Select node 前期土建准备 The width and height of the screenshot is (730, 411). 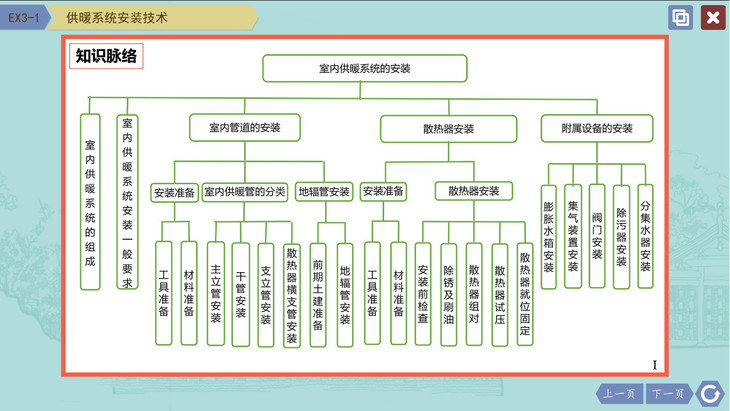click(x=318, y=295)
